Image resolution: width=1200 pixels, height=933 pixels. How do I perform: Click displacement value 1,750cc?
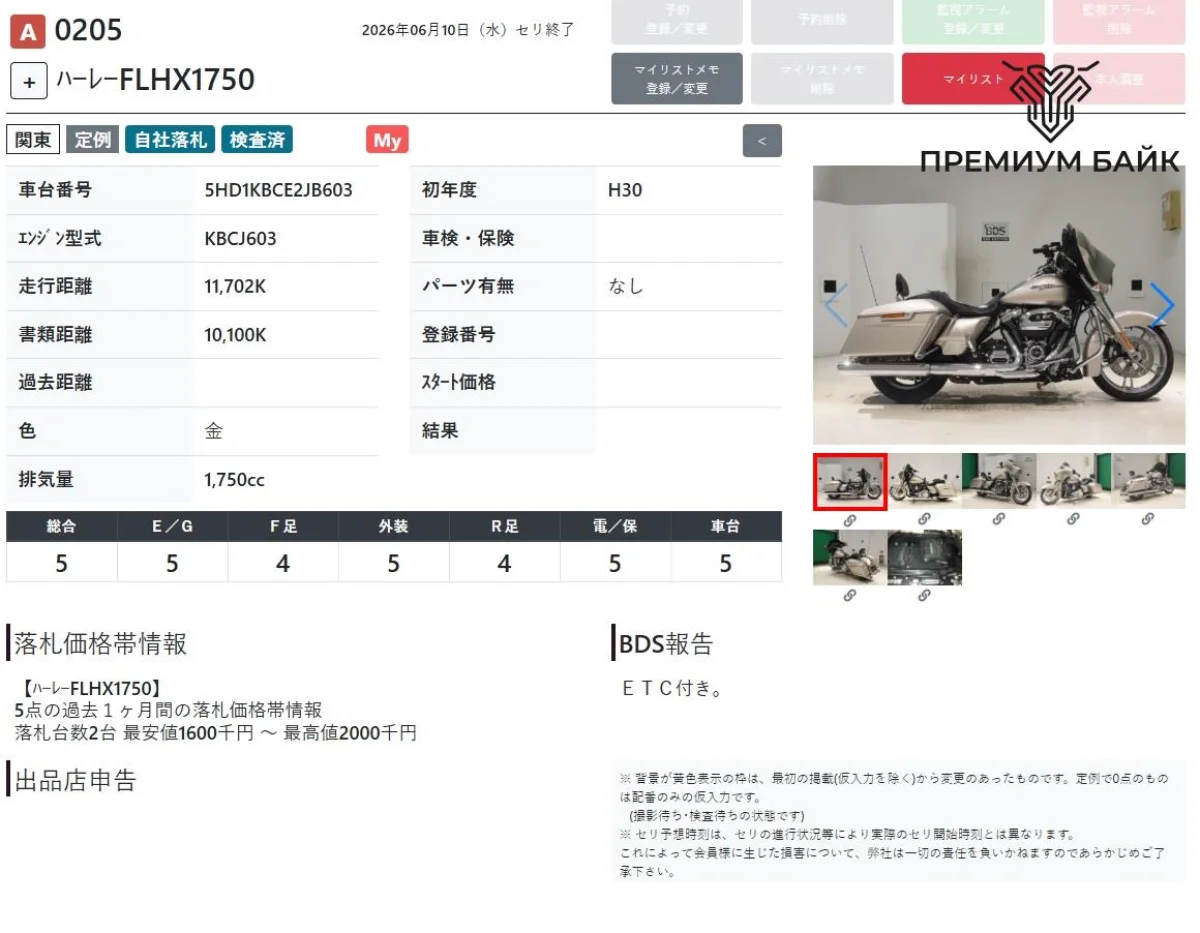coord(234,480)
